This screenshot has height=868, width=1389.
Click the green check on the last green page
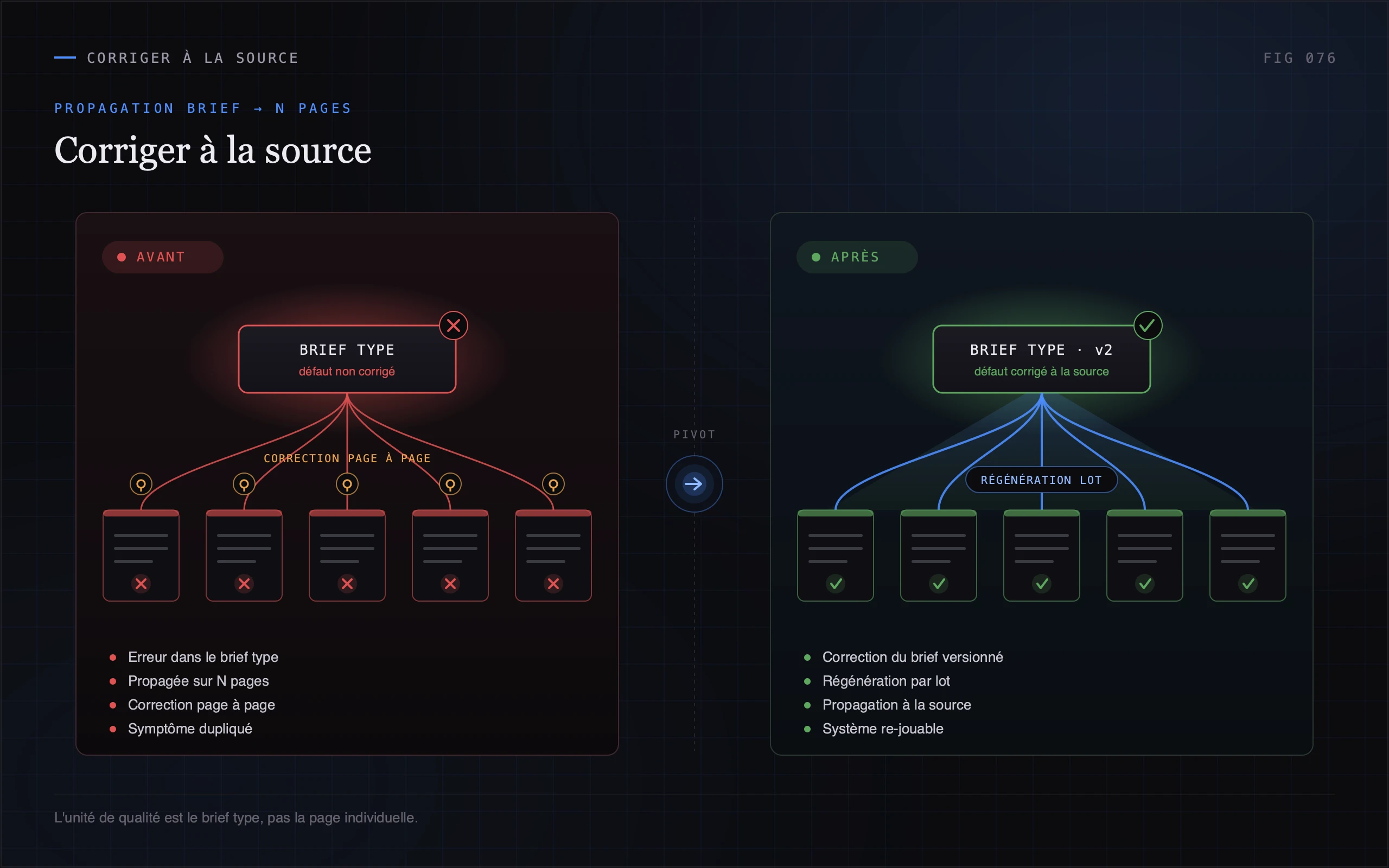1248,584
